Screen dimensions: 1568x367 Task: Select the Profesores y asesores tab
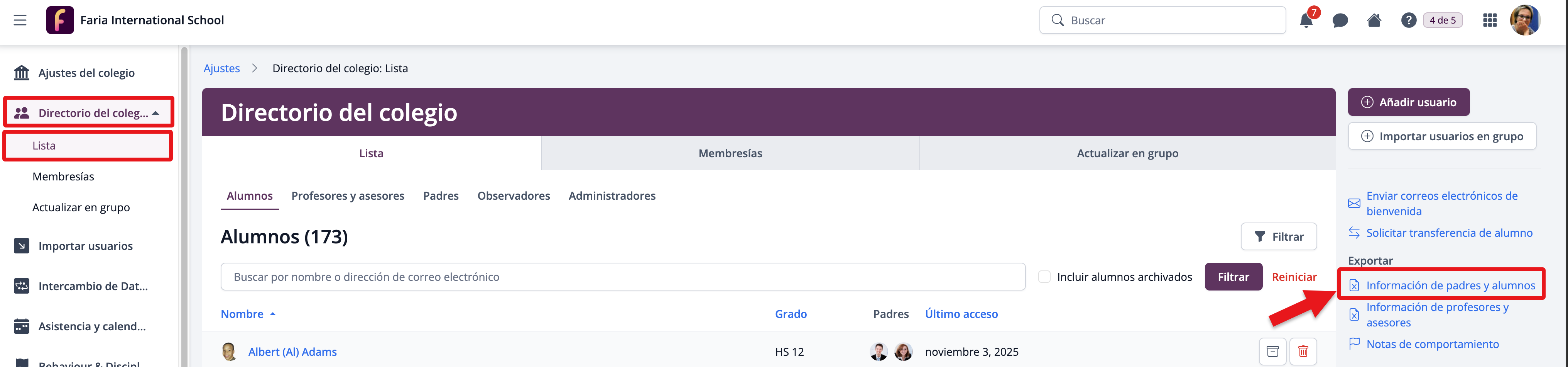click(x=348, y=196)
